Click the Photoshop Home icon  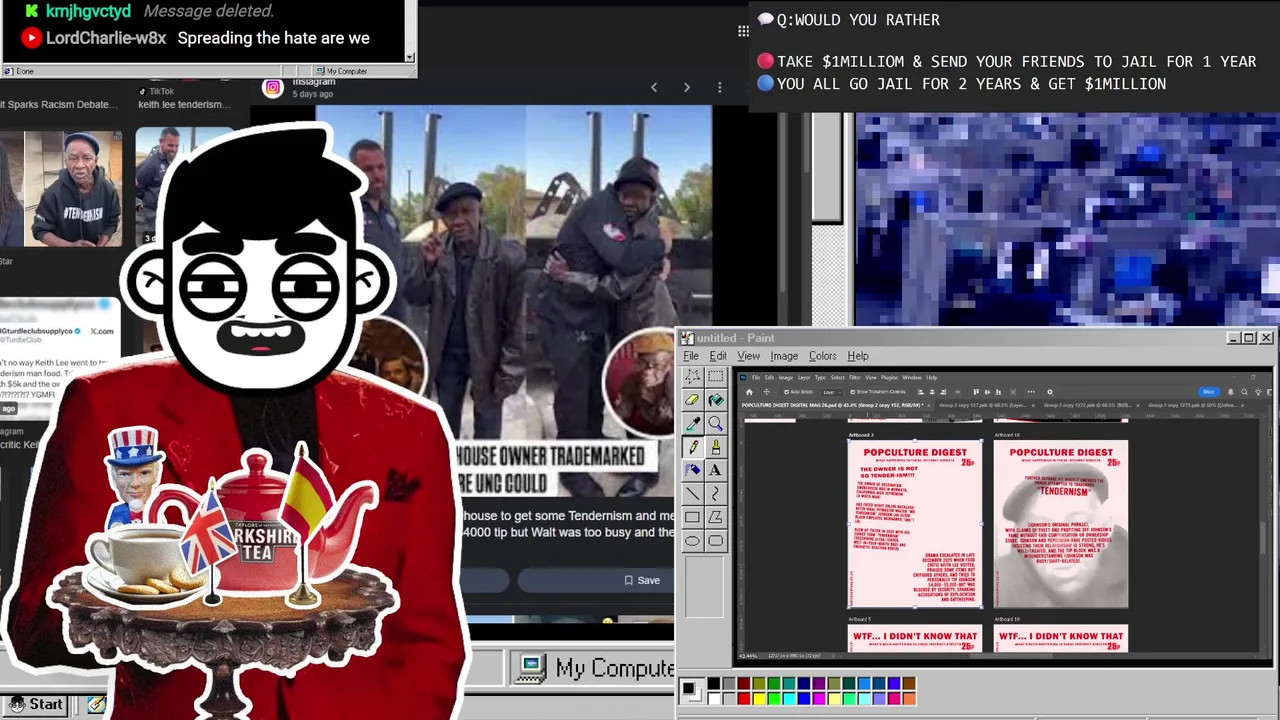(x=749, y=392)
